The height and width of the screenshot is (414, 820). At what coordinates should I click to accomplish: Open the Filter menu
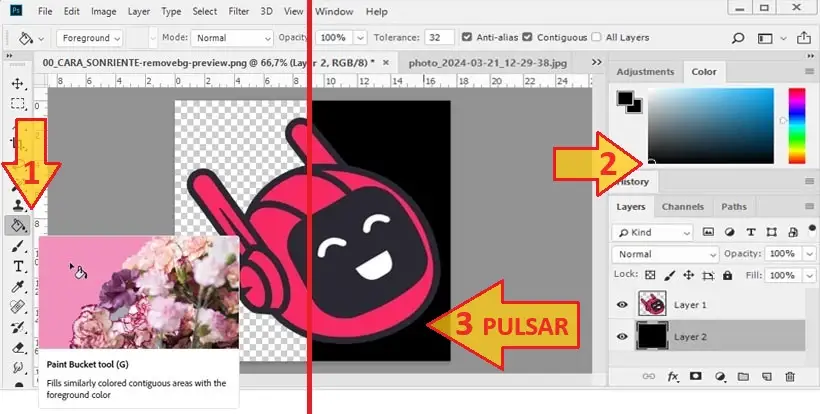tap(238, 11)
